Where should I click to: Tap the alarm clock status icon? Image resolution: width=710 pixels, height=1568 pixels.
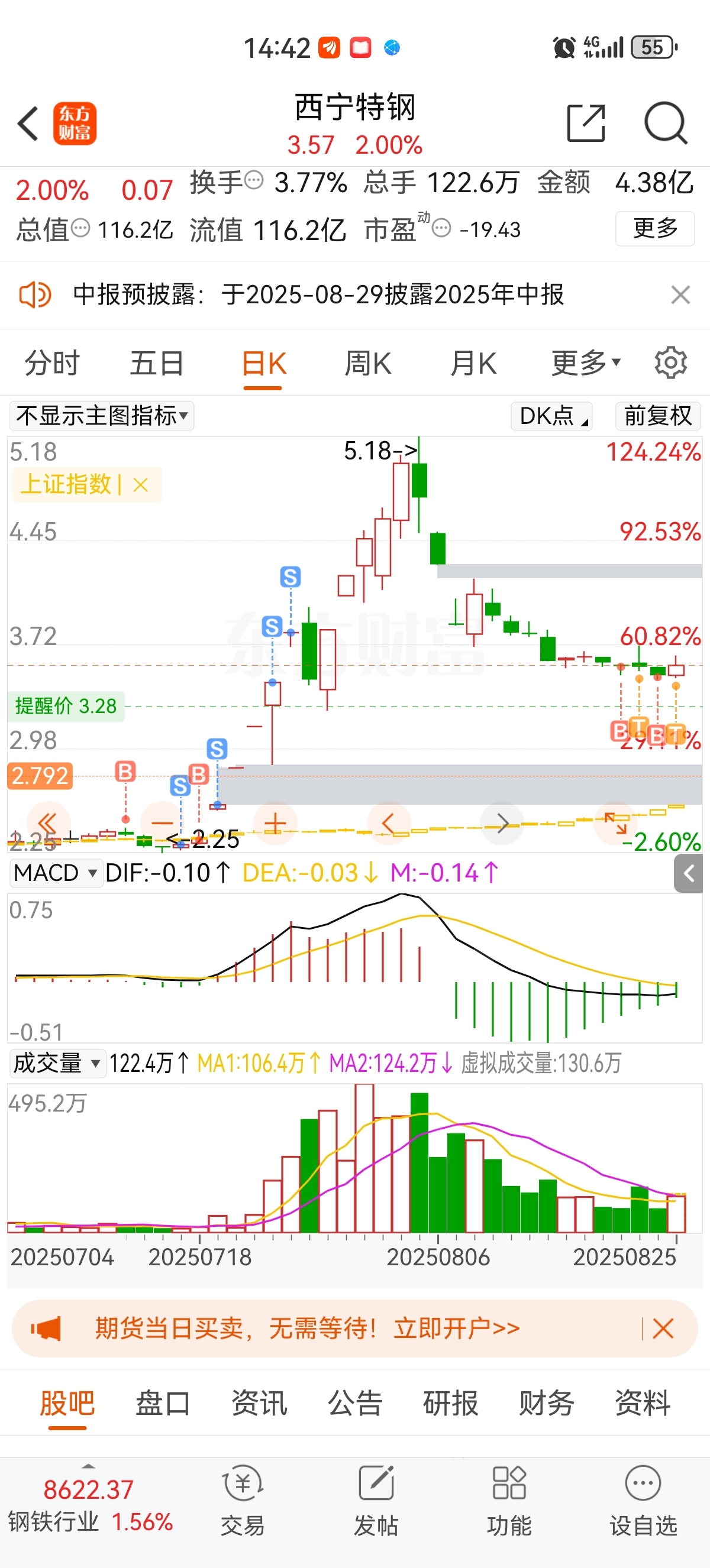click(x=564, y=47)
